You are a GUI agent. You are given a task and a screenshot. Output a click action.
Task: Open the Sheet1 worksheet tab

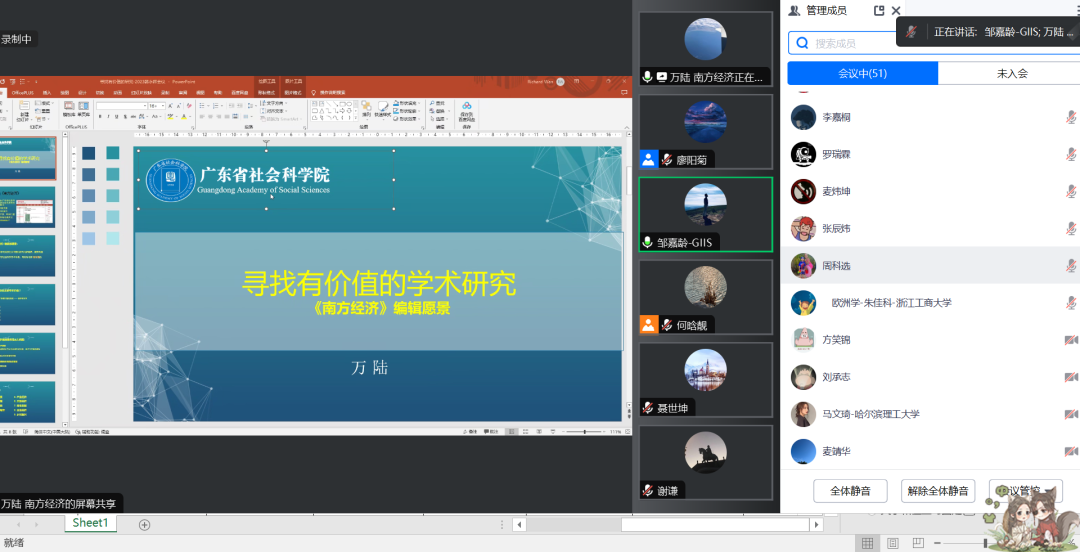coord(90,523)
